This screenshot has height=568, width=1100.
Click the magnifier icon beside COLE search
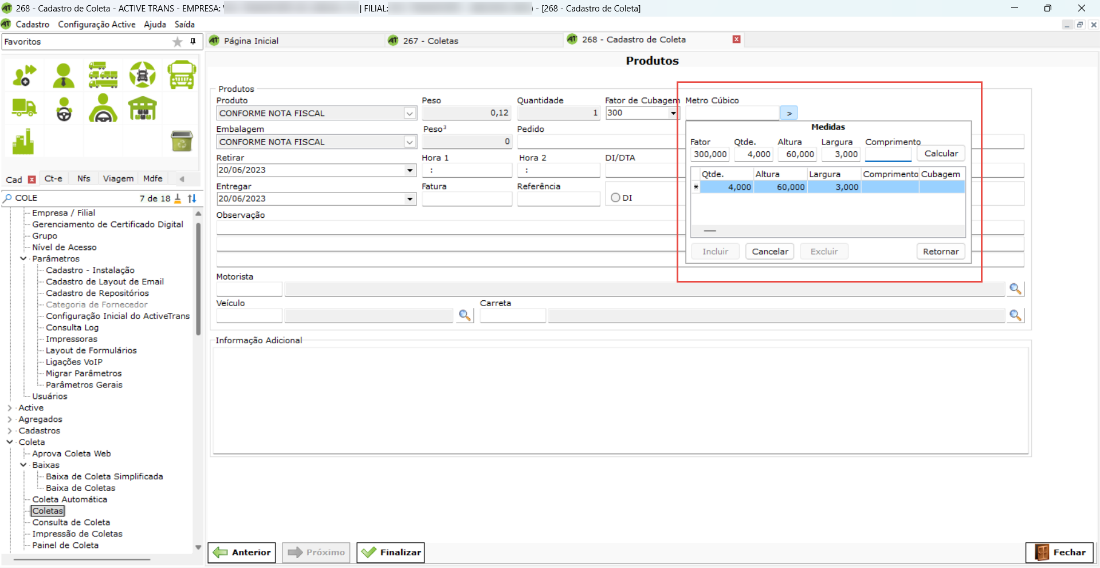tap(8, 199)
